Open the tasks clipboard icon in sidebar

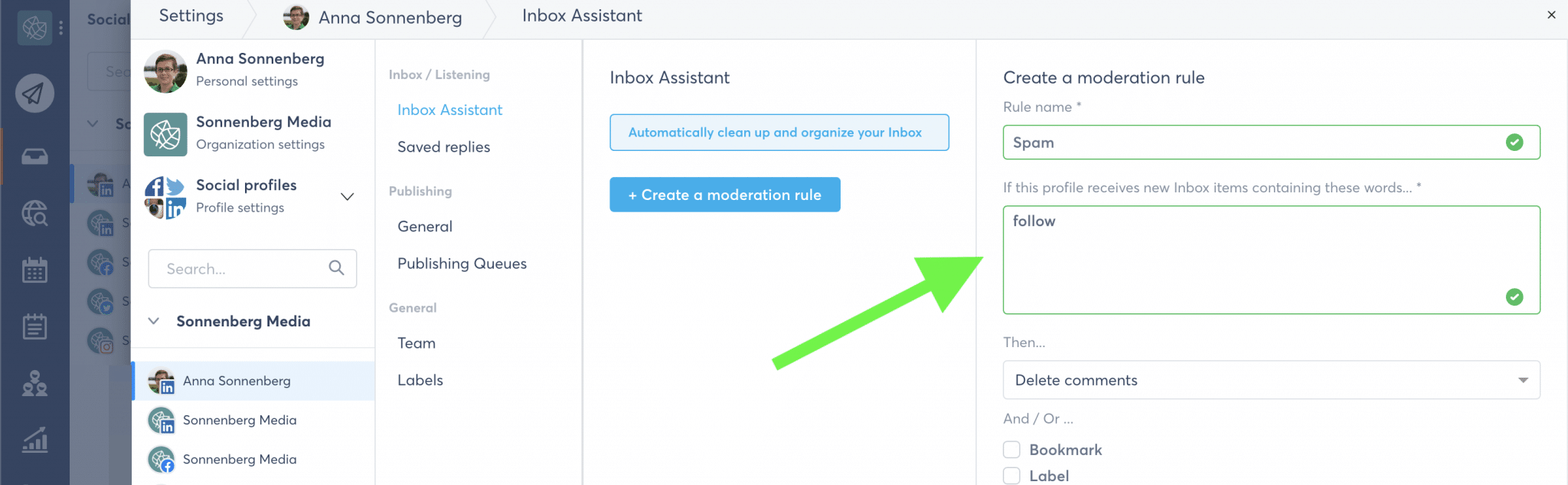(34, 326)
